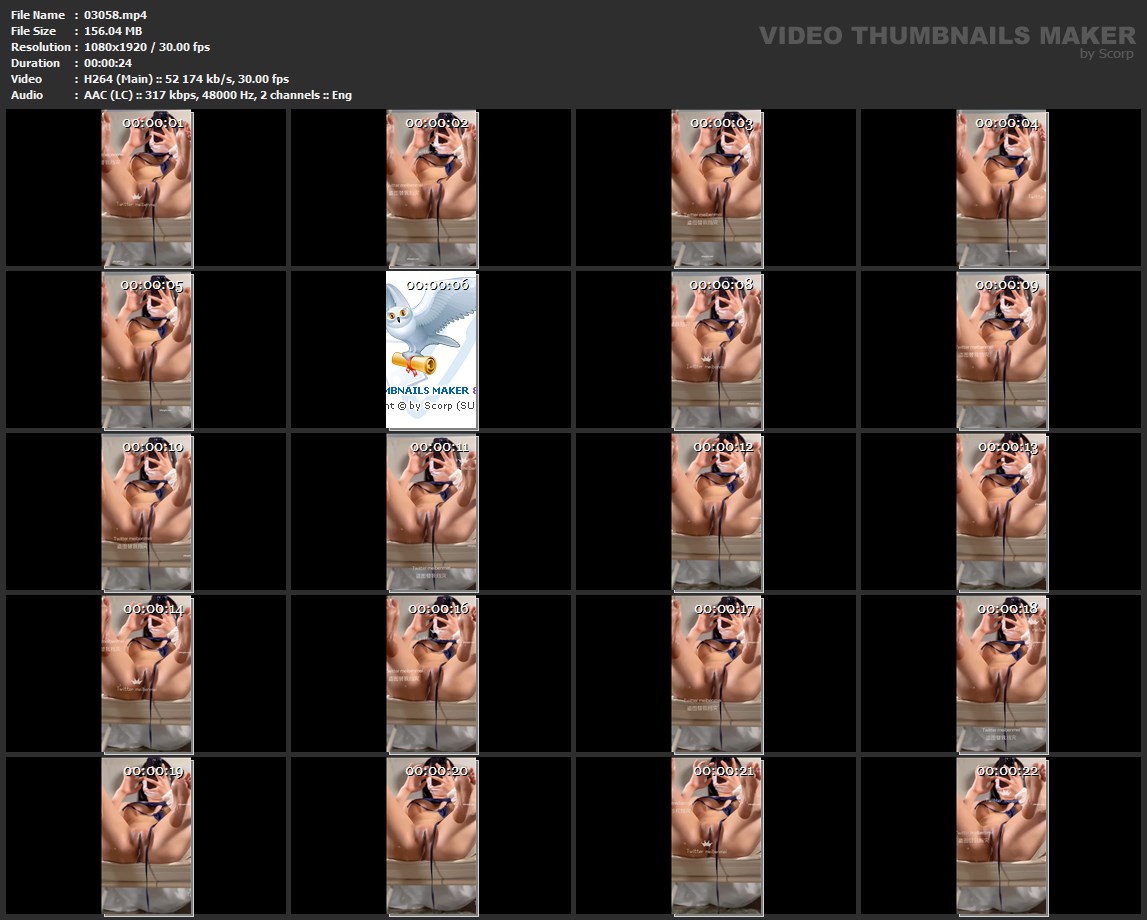
Task: Click the owl logo frame at 00:00:06
Action: tap(432, 350)
